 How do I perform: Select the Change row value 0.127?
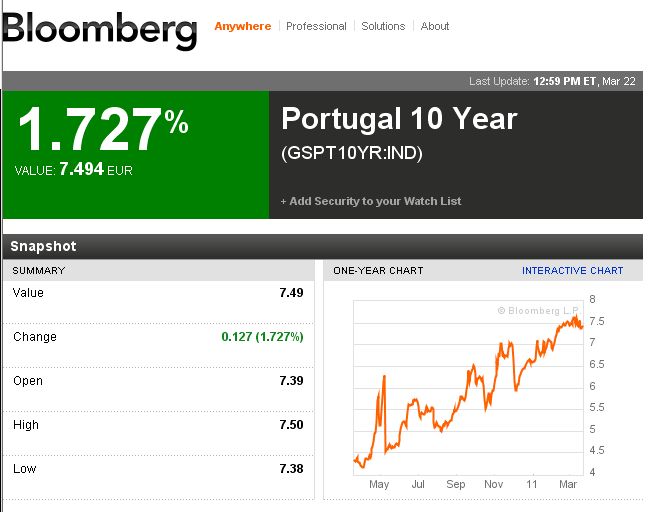point(262,337)
